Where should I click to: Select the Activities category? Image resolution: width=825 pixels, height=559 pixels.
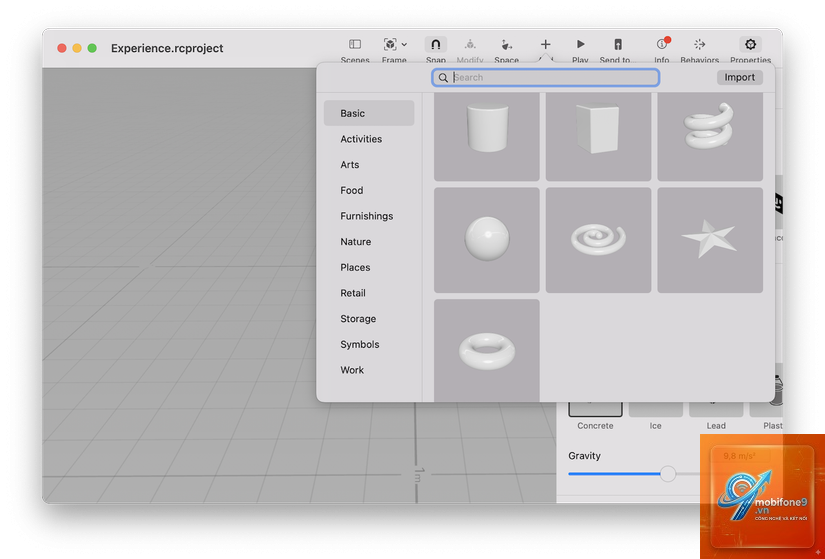pos(369,139)
